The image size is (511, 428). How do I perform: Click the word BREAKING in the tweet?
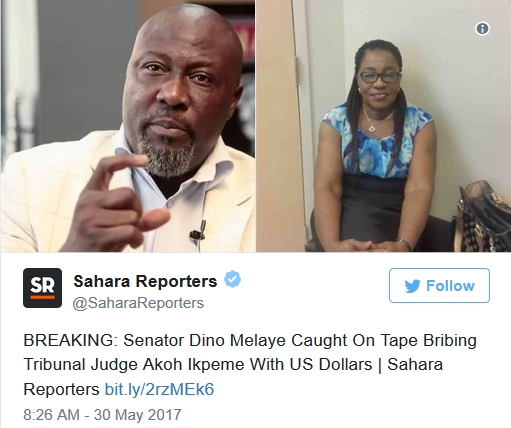coord(68,341)
